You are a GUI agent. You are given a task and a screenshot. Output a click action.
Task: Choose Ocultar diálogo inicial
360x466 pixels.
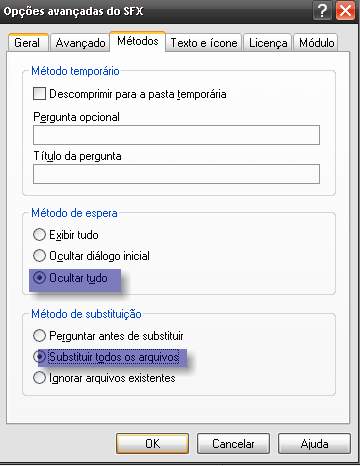pos(39,256)
